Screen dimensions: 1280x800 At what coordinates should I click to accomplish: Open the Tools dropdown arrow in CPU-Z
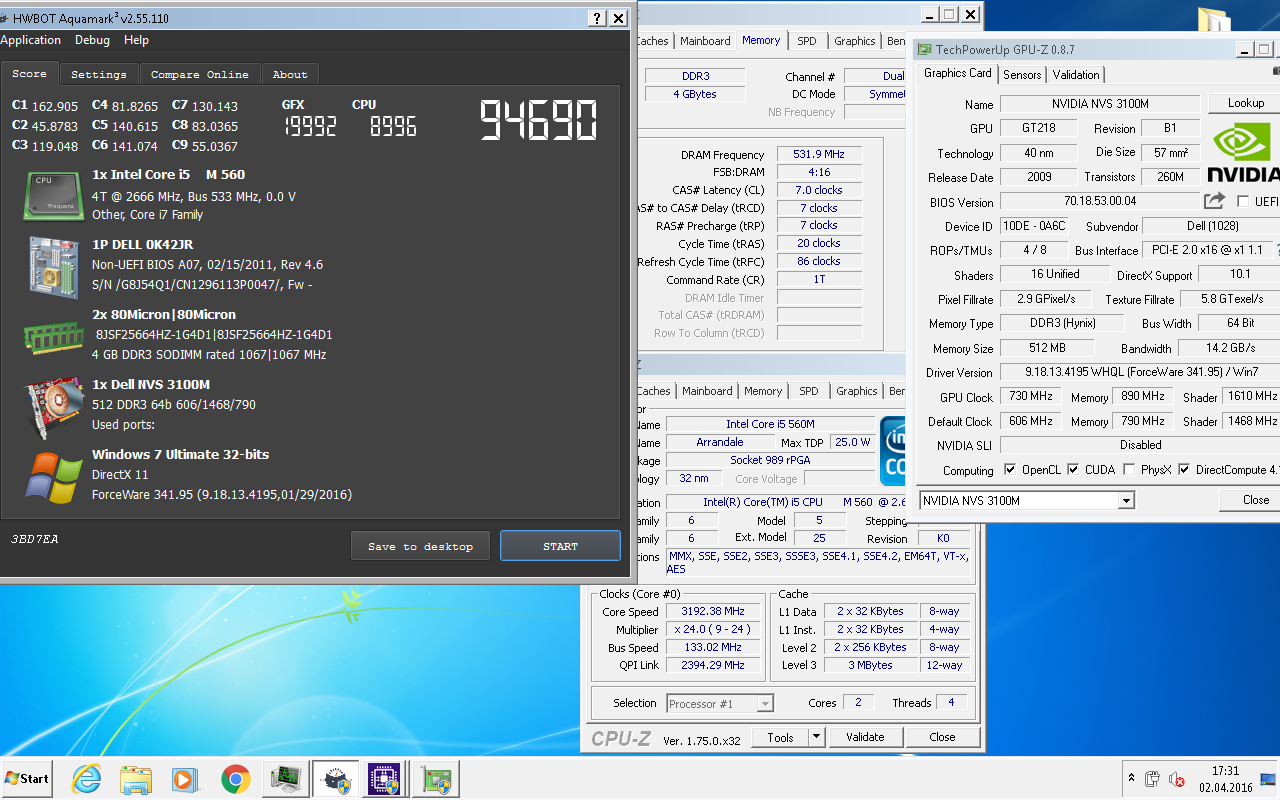tap(816, 737)
